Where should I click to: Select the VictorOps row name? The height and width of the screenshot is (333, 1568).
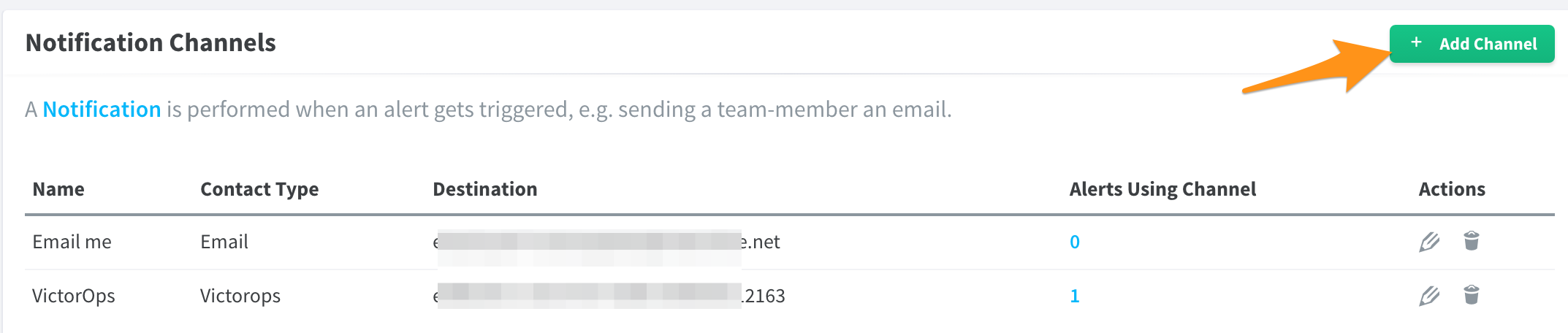coord(74,296)
